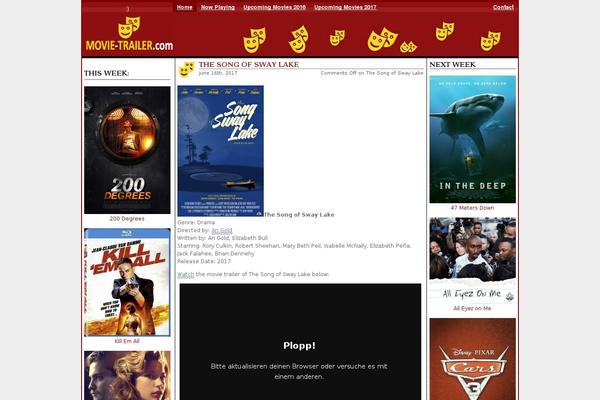Click the video player showing Plopp! error
Viewport: 600px width, 400px height.
[x=300, y=342]
